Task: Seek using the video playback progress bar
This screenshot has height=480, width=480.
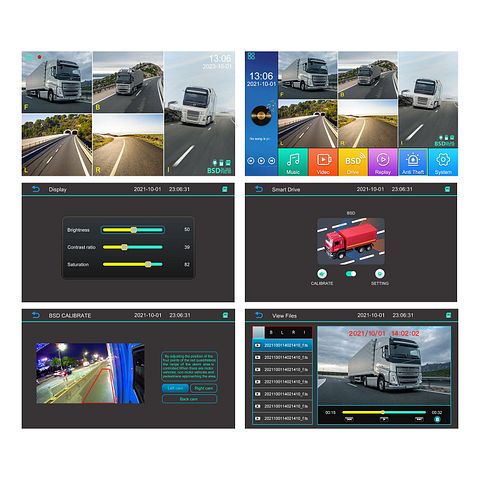Action: coord(384,412)
